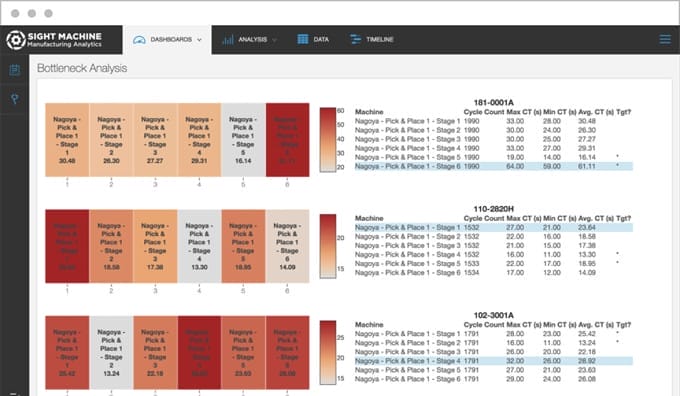The height and width of the screenshot is (396, 680).
Task: Open the Analysis menu
Action: pos(249,39)
